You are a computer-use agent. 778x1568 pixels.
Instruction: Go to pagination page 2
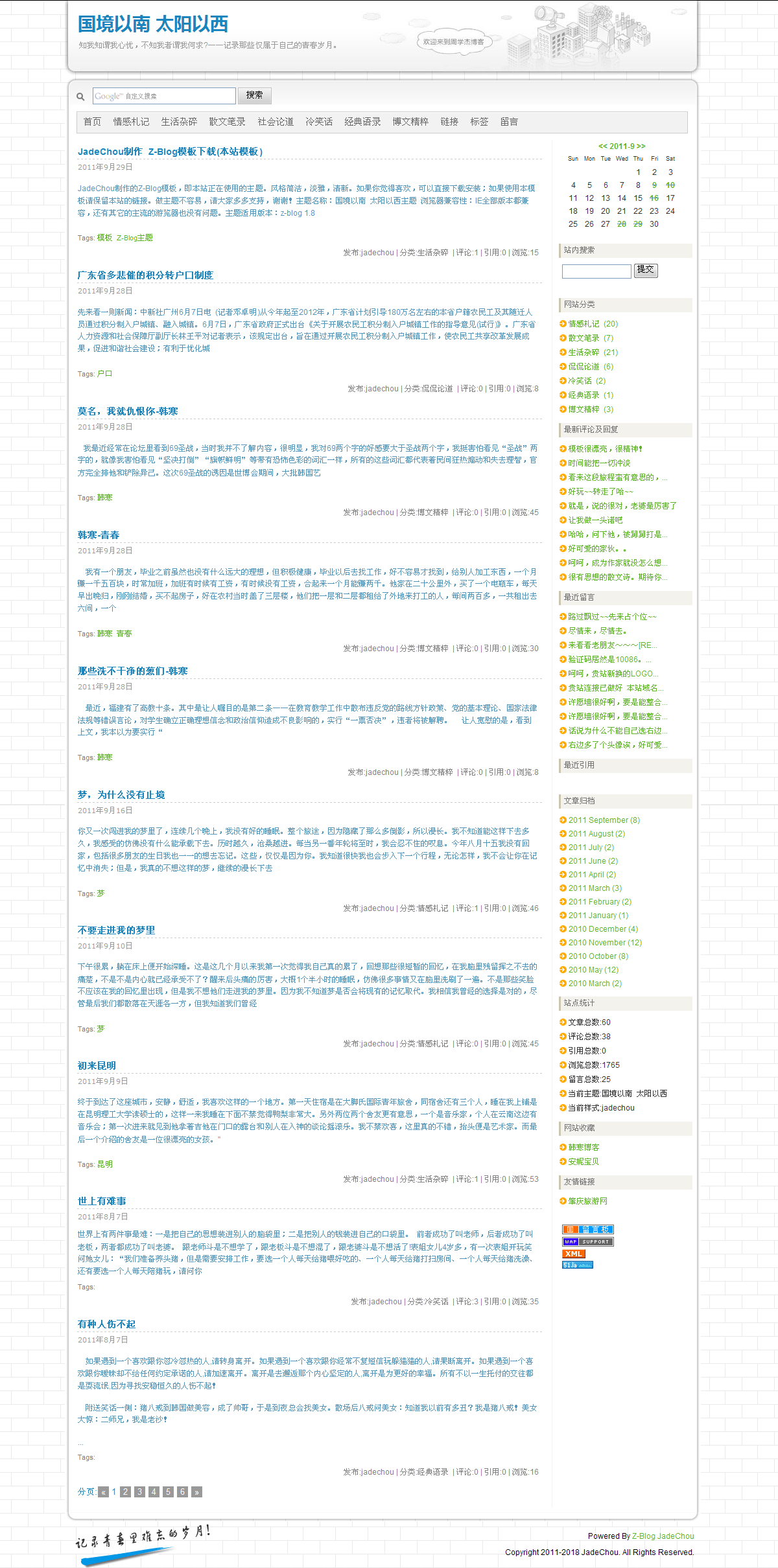tap(126, 1492)
